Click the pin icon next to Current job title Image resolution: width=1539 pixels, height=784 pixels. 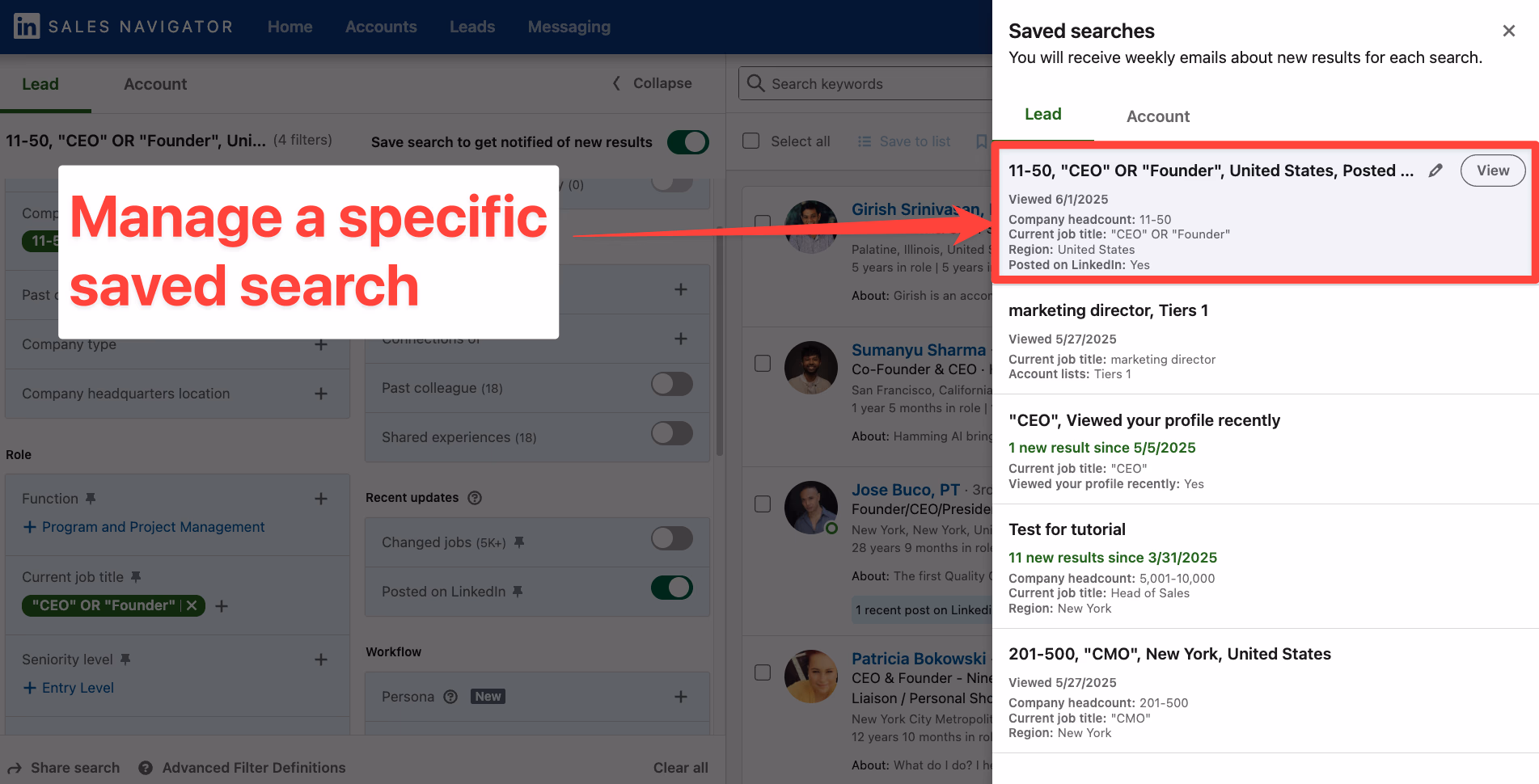[136, 577]
